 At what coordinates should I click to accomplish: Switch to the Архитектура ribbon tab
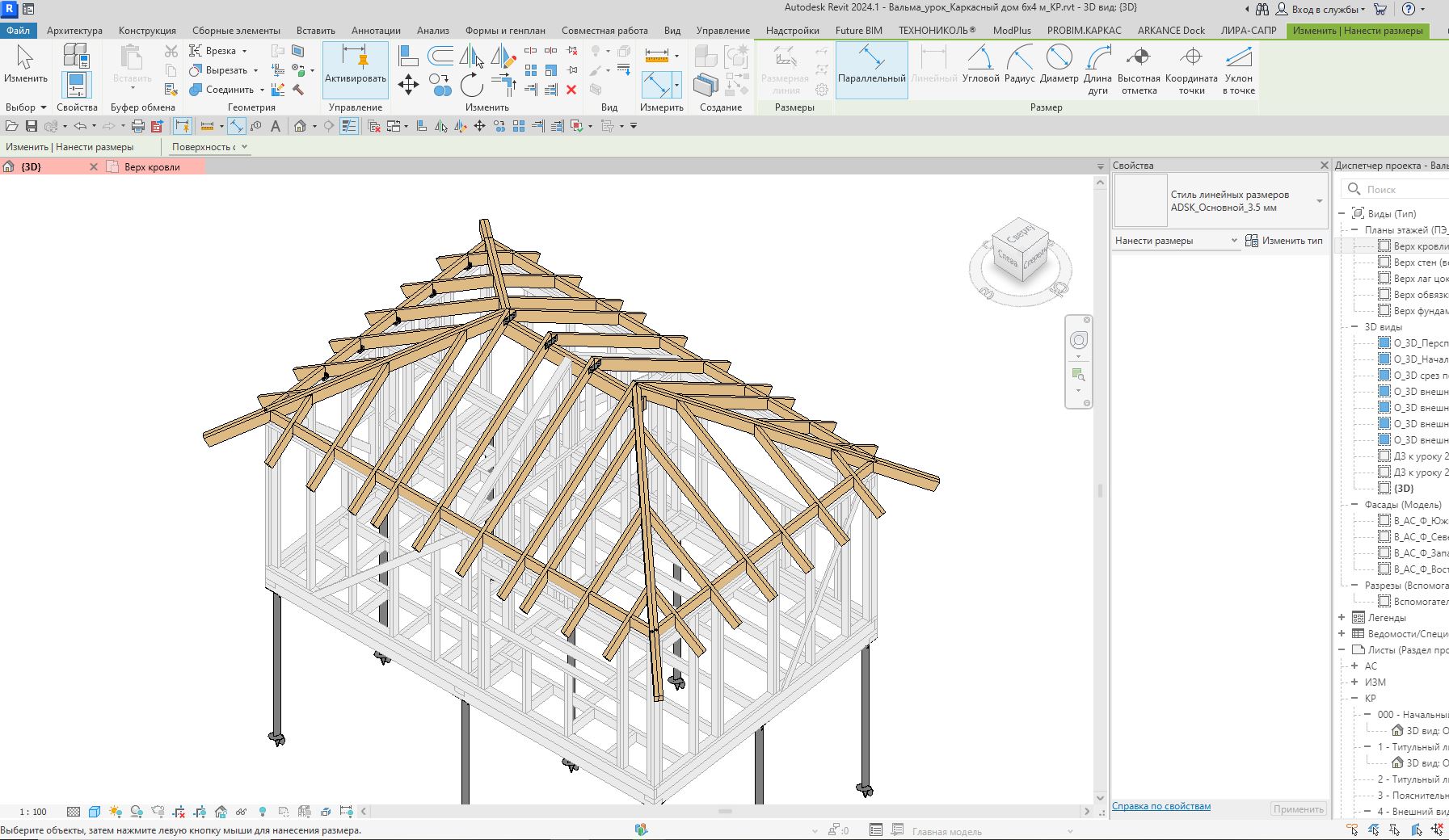tap(74, 30)
